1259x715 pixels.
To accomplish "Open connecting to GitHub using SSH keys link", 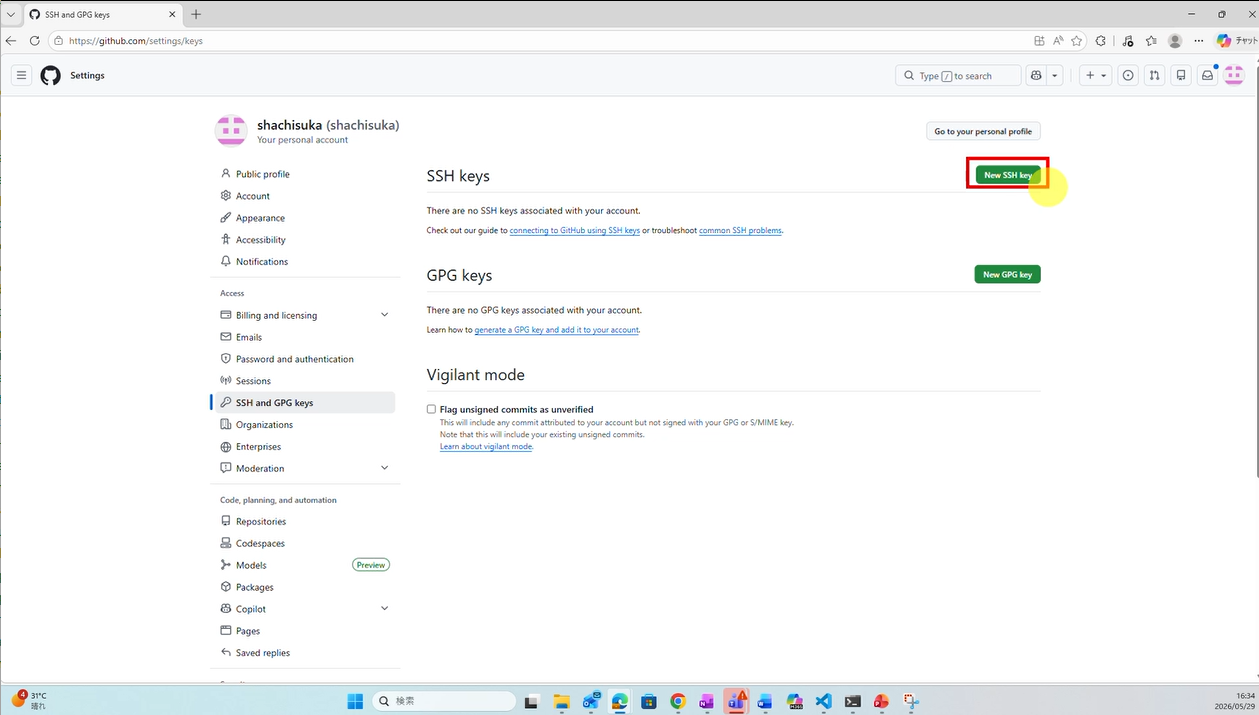I will click(575, 230).
